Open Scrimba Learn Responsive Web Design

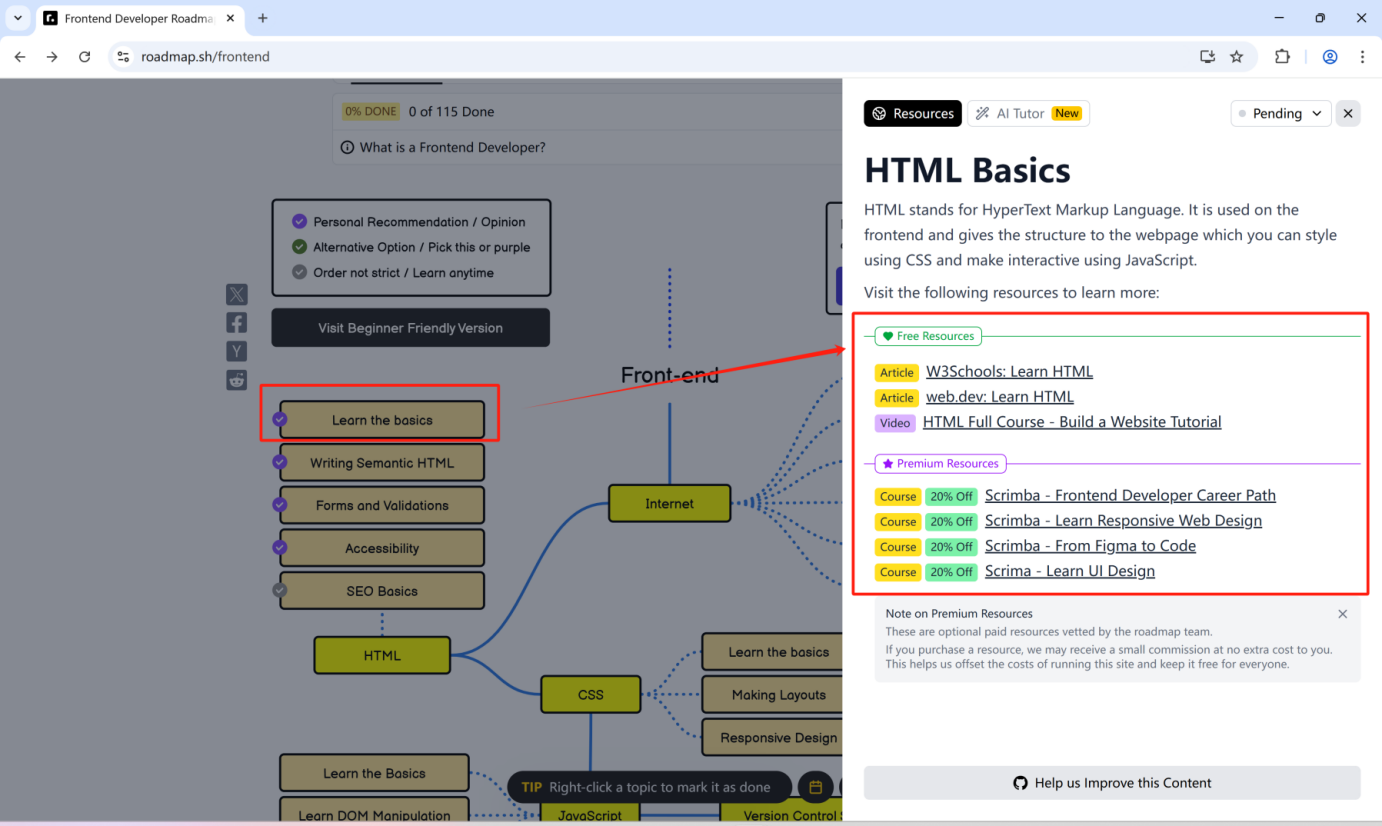tap(1123, 521)
